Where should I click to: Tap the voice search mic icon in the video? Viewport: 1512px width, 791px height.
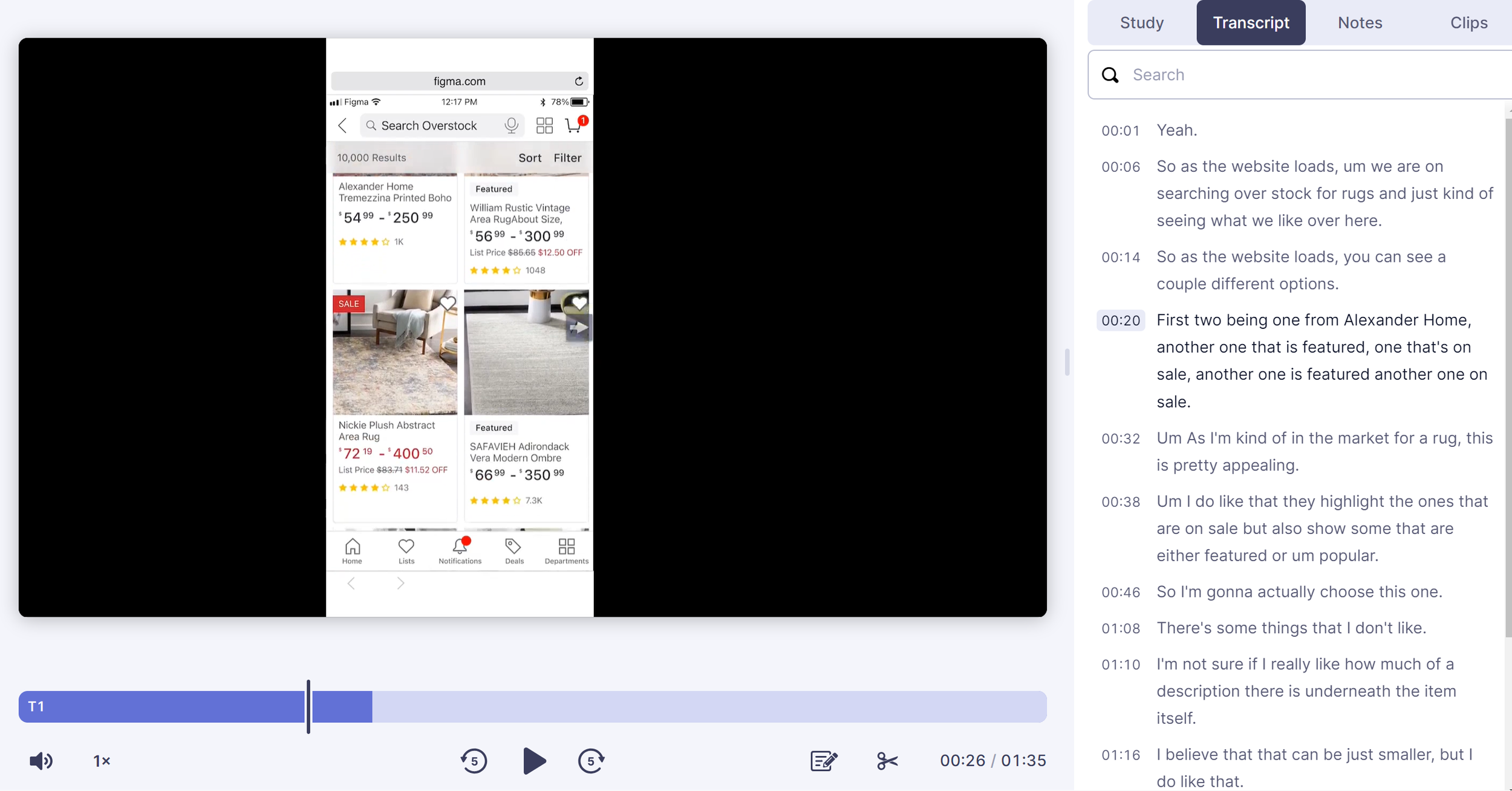512,125
